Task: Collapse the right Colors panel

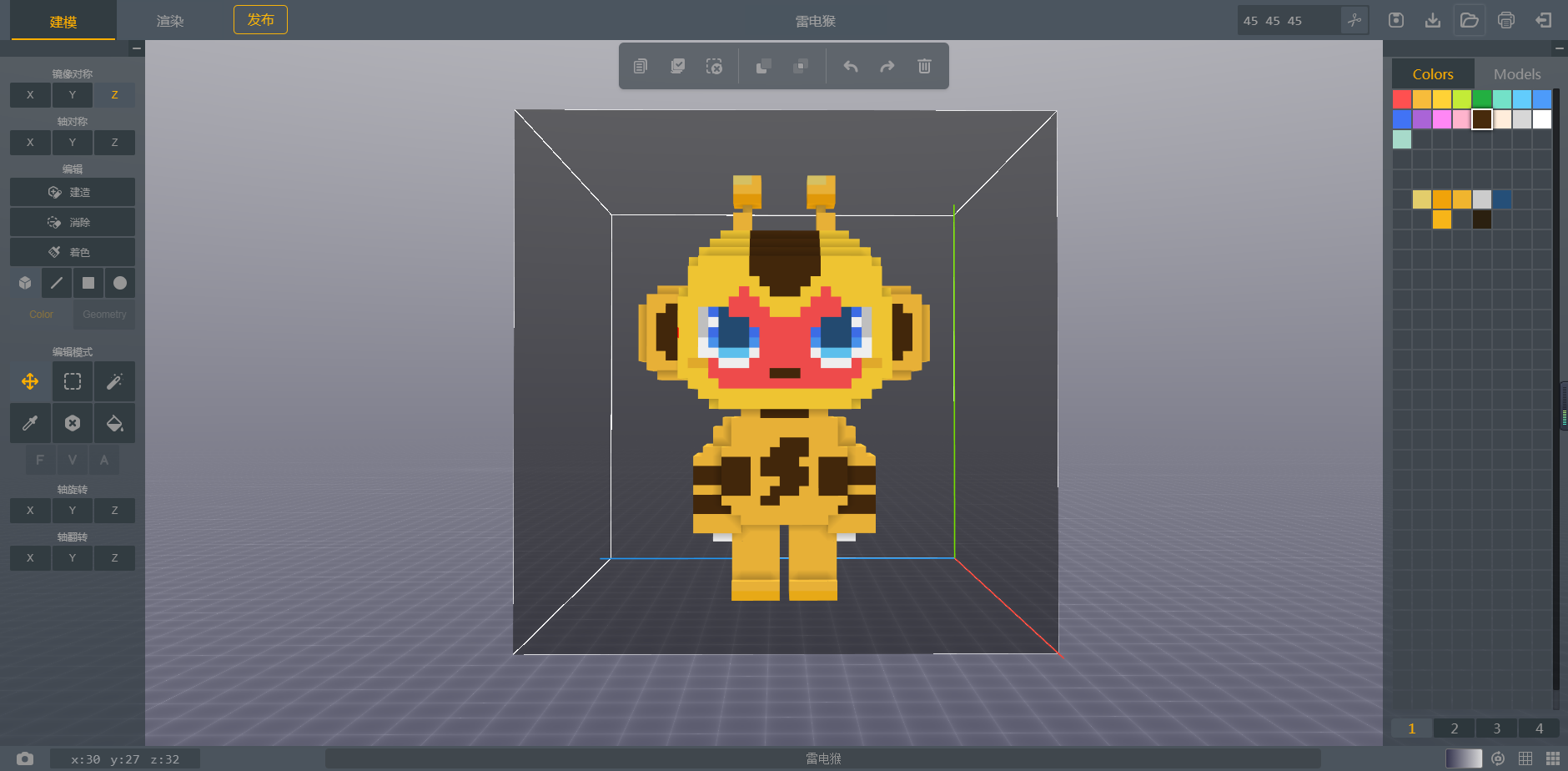Action: [1559, 48]
